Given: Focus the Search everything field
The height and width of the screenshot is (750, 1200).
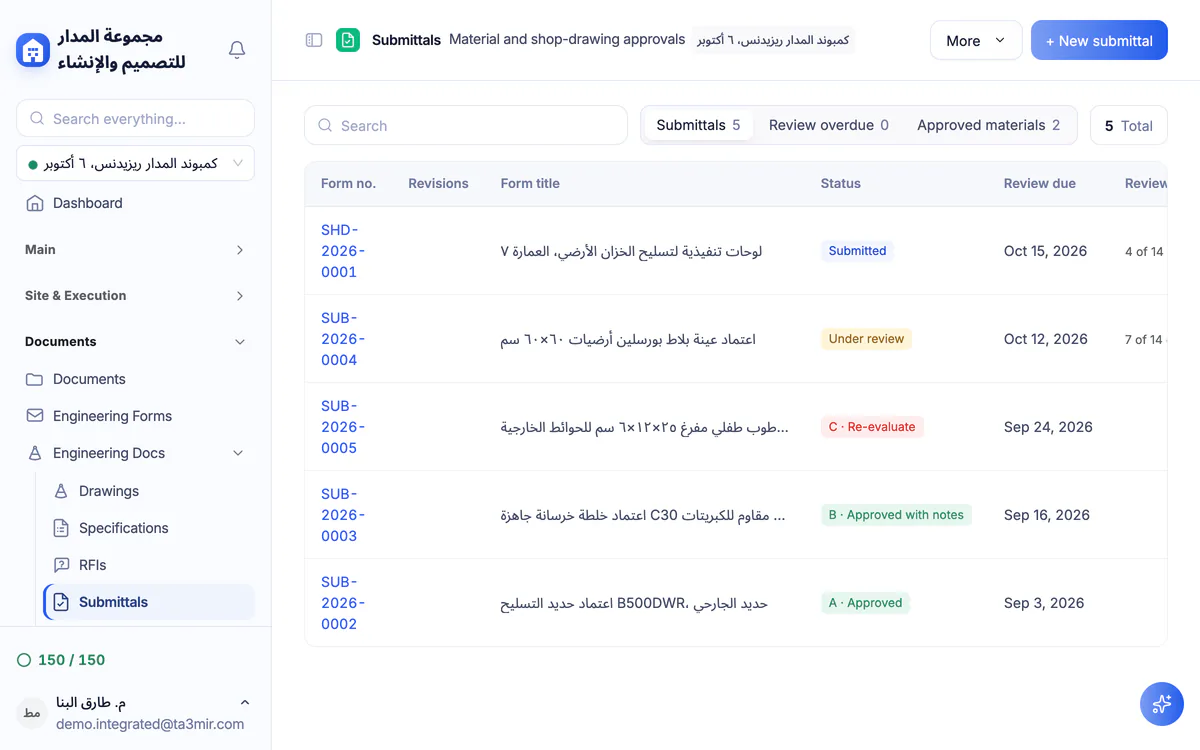Looking at the screenshot, I should 135,118.
